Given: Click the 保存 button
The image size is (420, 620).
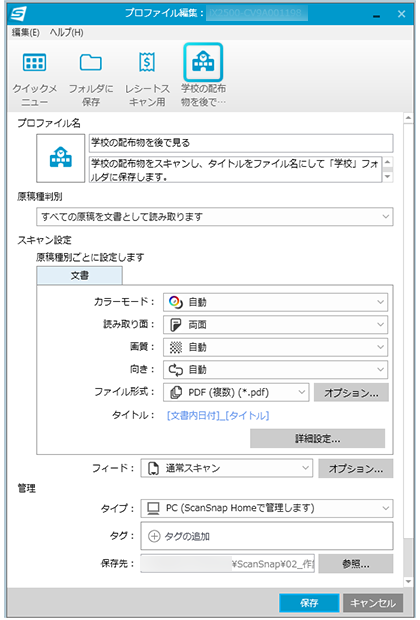Looking at the screenshot, I should pos(309,603).
